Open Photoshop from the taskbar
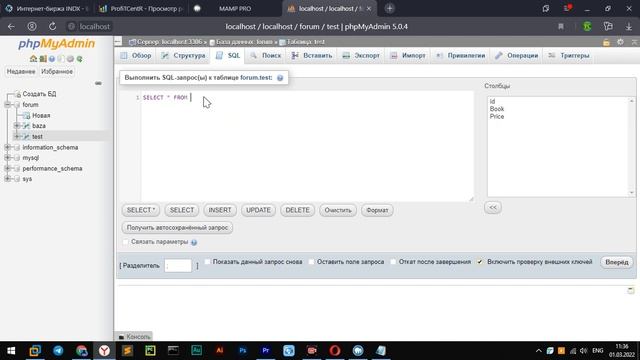The height and width of the screenshot is (360, 640). click(243, 351)
